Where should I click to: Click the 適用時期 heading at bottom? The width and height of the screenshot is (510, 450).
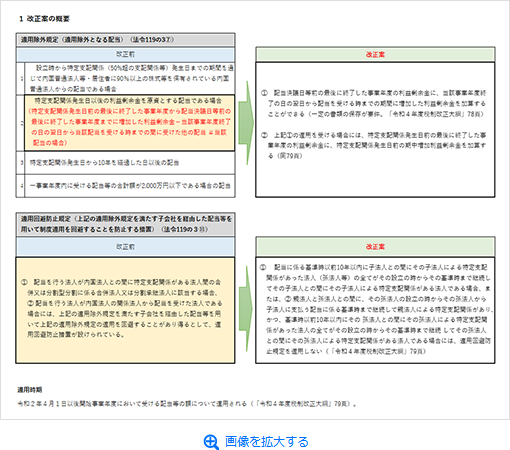tap(30, 390)
